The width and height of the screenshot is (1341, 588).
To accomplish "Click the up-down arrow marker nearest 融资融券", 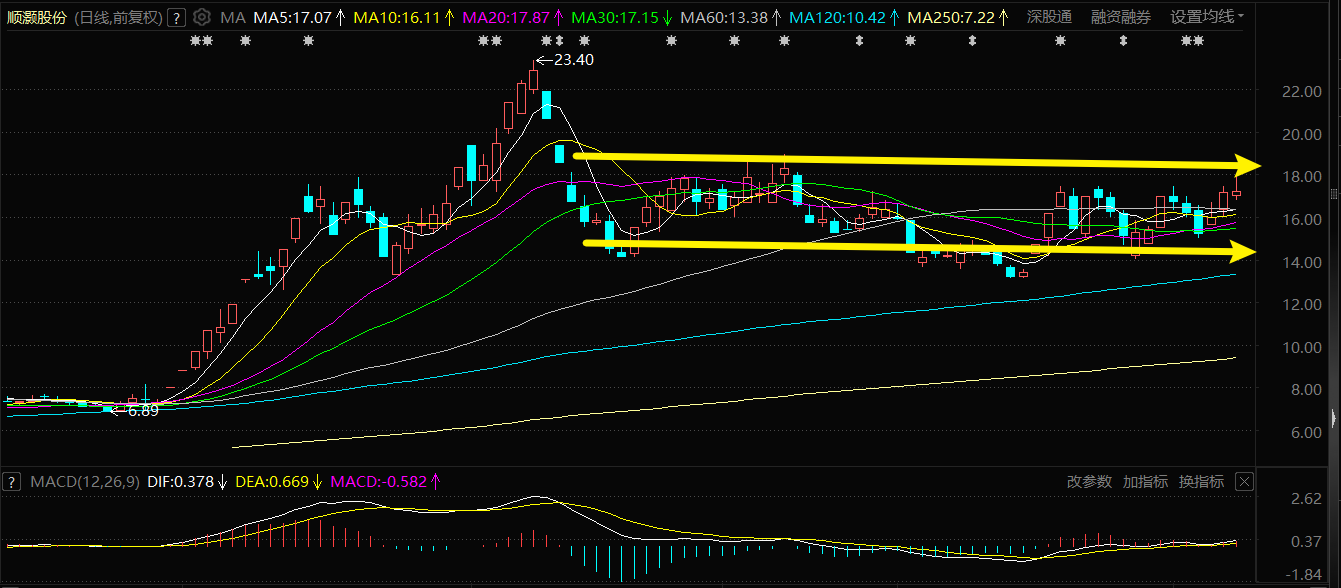I will click(1123, 41).
